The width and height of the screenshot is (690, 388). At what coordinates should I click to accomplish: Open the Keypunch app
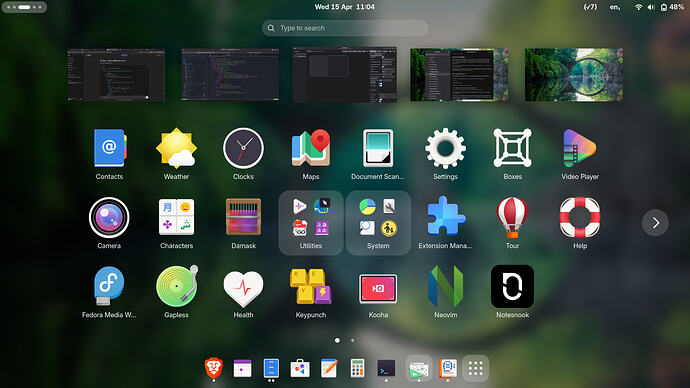(311, 287)
